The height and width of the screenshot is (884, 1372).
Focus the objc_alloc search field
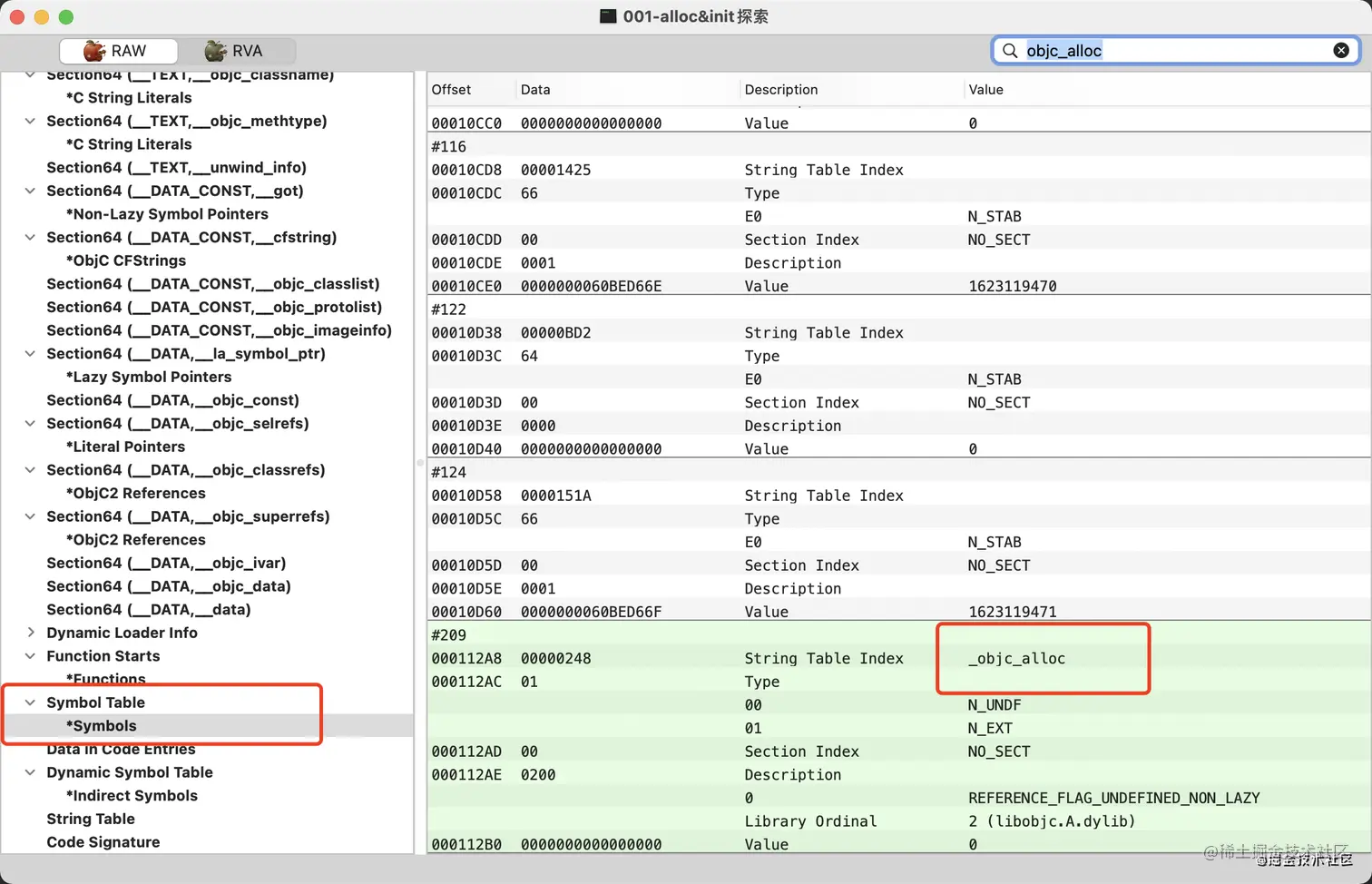tap(1177, 51)
